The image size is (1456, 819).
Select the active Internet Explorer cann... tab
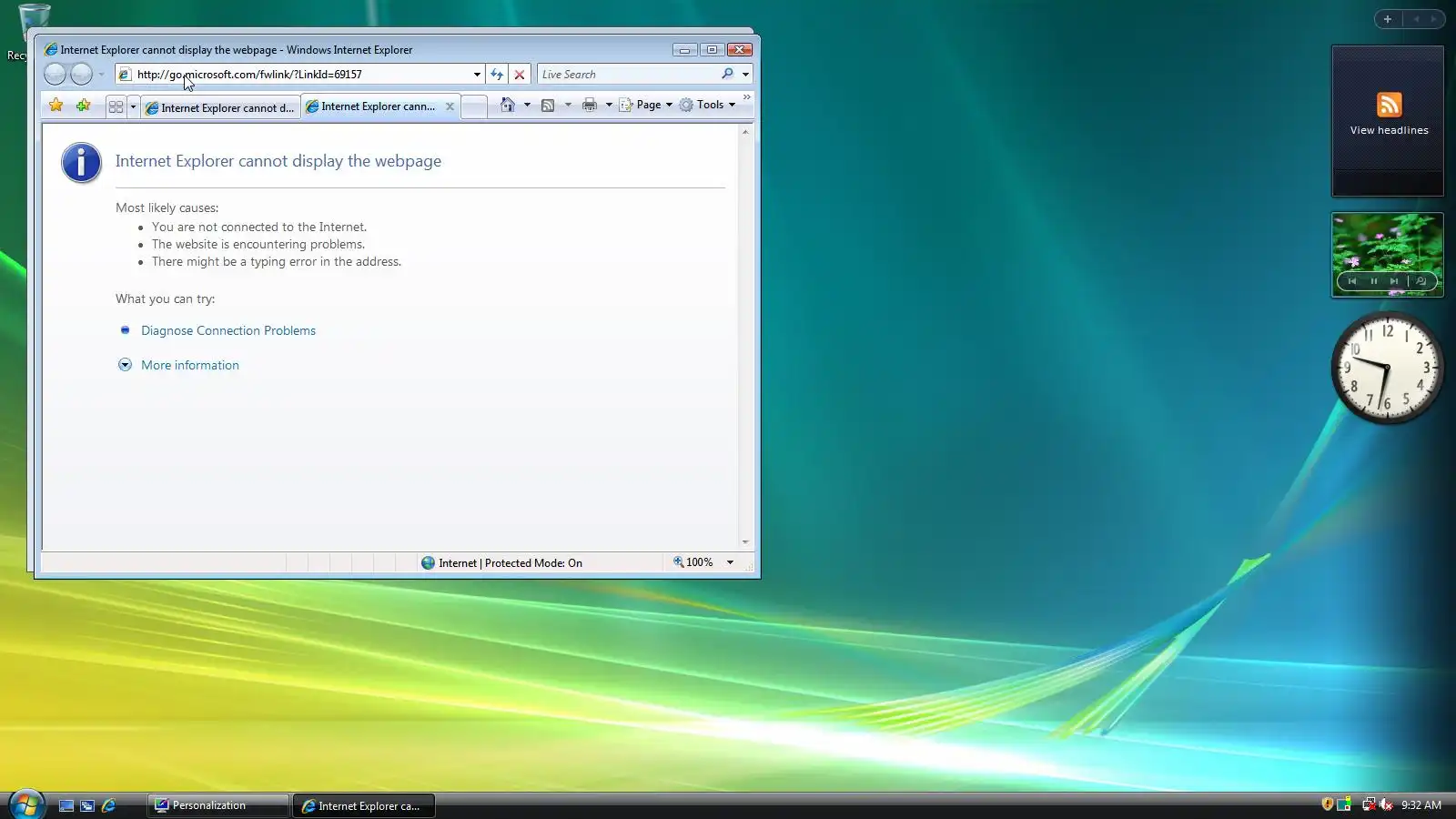(371, 106)
